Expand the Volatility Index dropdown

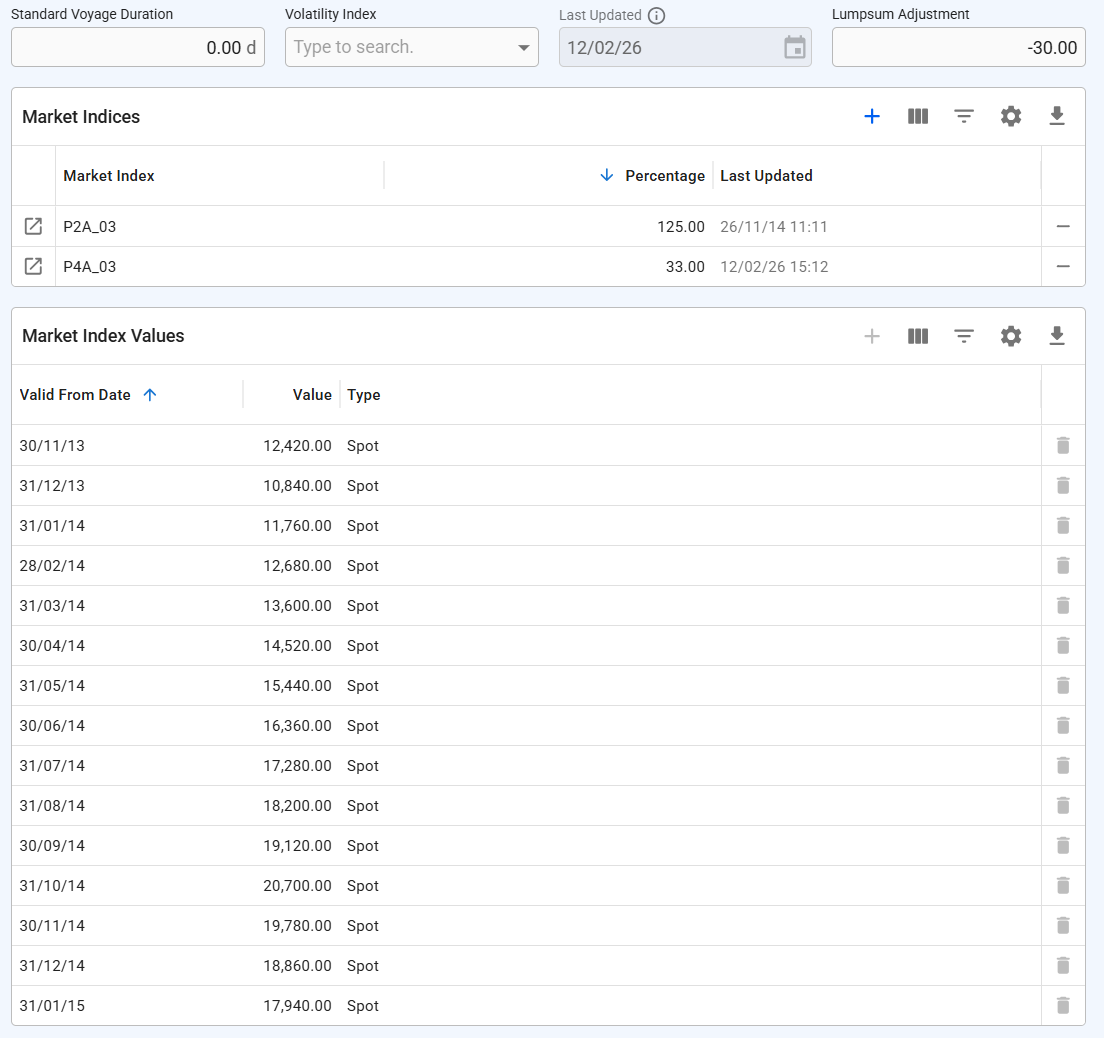tap(524, 48)
